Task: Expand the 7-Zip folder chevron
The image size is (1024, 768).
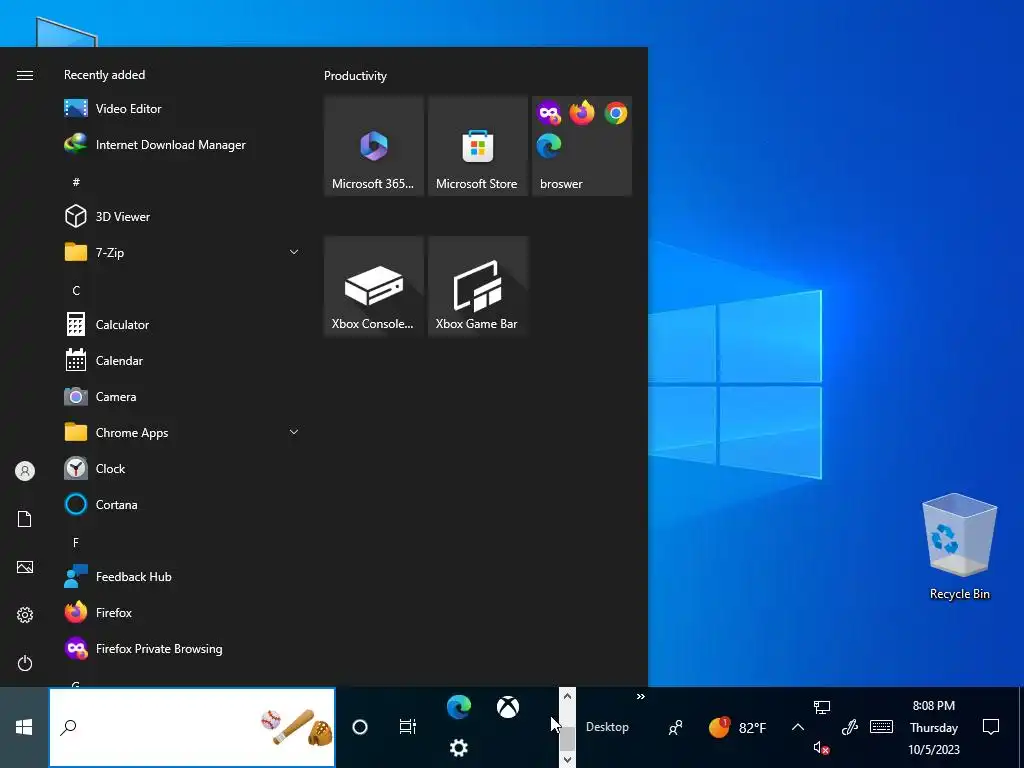Action: click(x=294, y=252)
